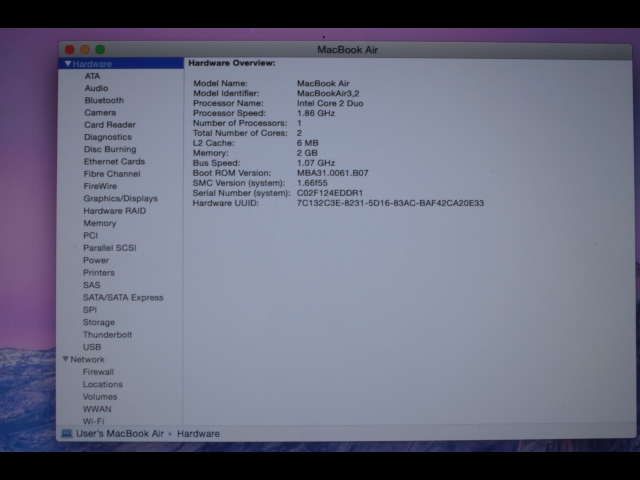Image resolution: width=640 pixels, height=480 pixels.
Task: Collapse the Hardware disclosure triangle
Action: pyautogui.click(x=68, y=64)
